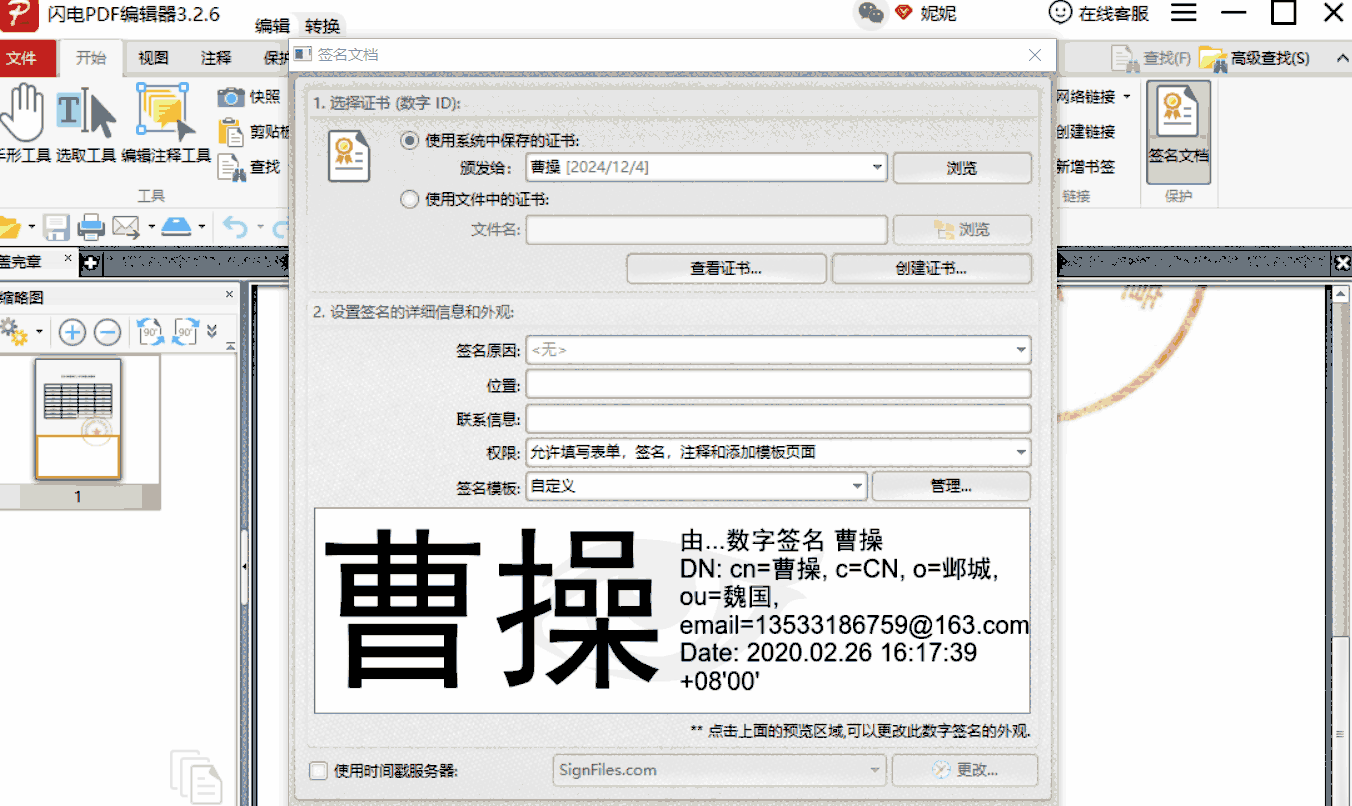This screenshot has width=1352, height=806.
Task: Click the Snapshot (快照) camera icon
Action: pos(232,97)
